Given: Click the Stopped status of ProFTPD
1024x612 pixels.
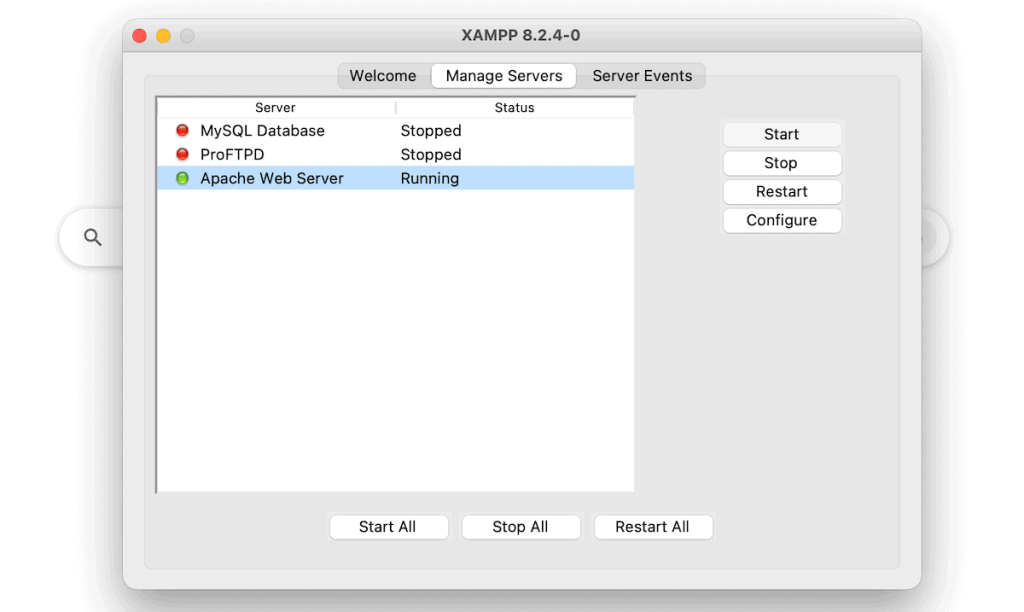Looking at the screenshot, I should [x=431, y=155].
